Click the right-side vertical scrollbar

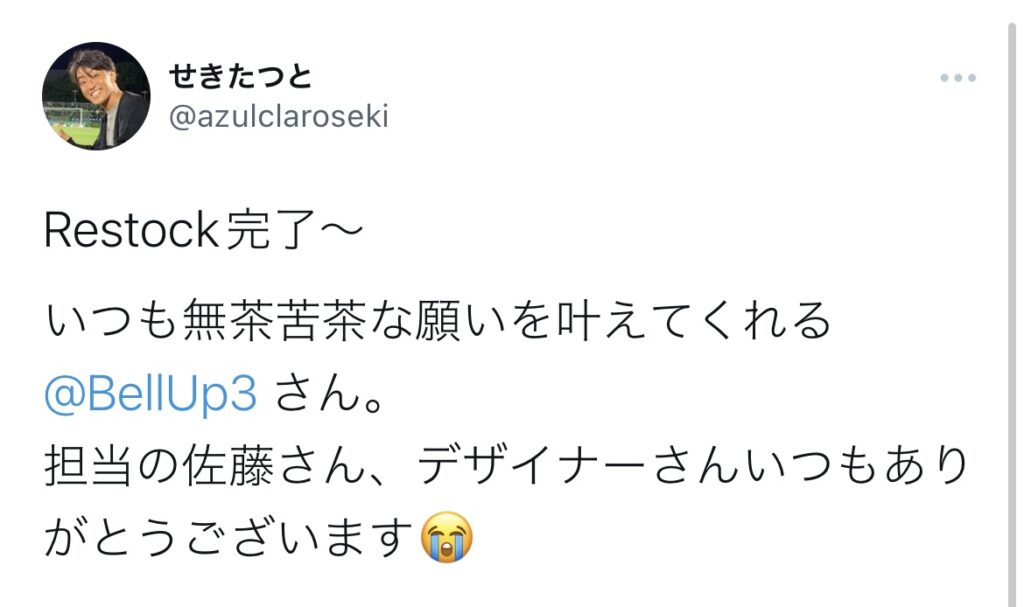[x=1012, y=314]
